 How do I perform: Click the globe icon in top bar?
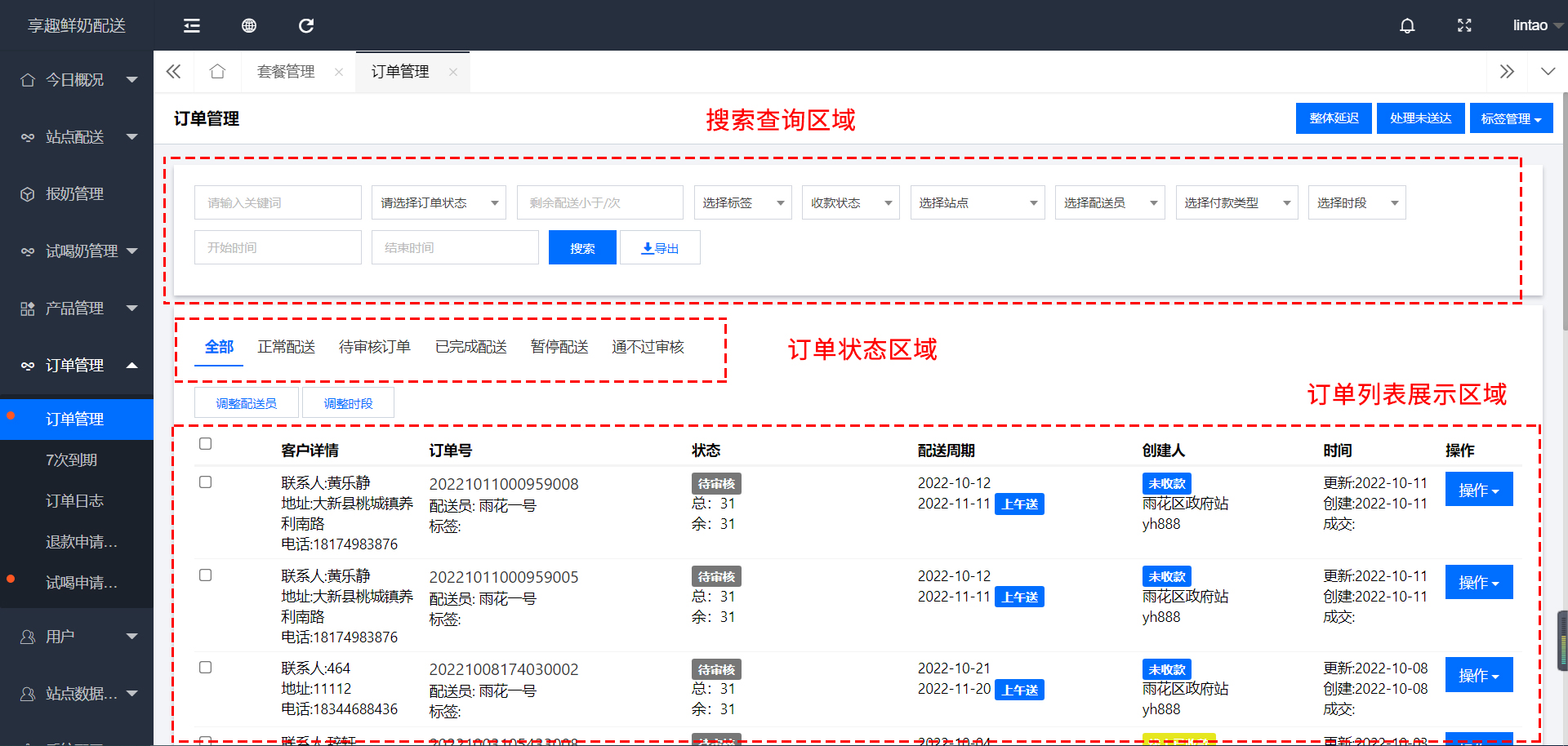click(249, 26)
